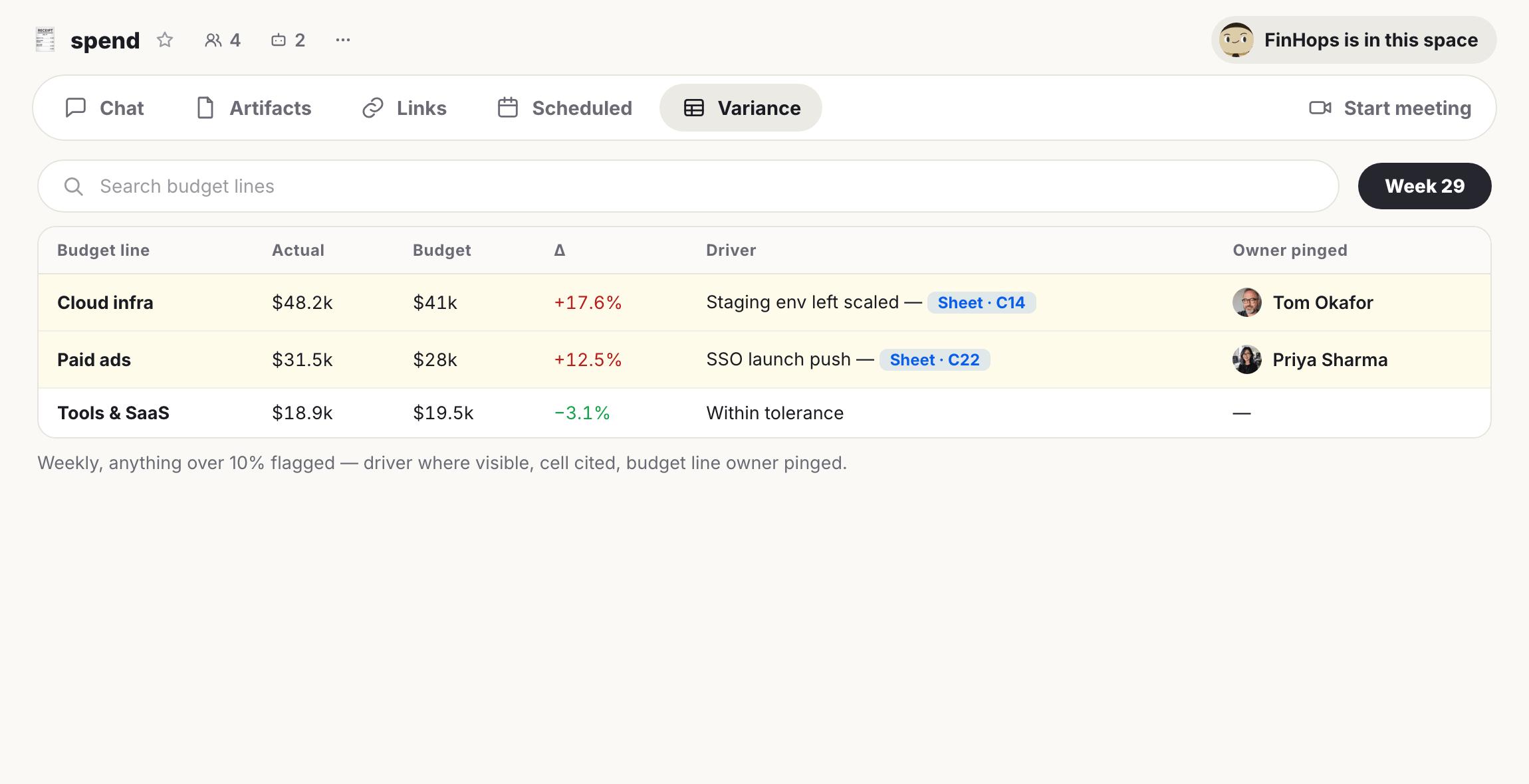Open the Week 29 selector
The width and height of the screenshot is (1529, 784).
pyautogui.click(x=1425, y=186)
